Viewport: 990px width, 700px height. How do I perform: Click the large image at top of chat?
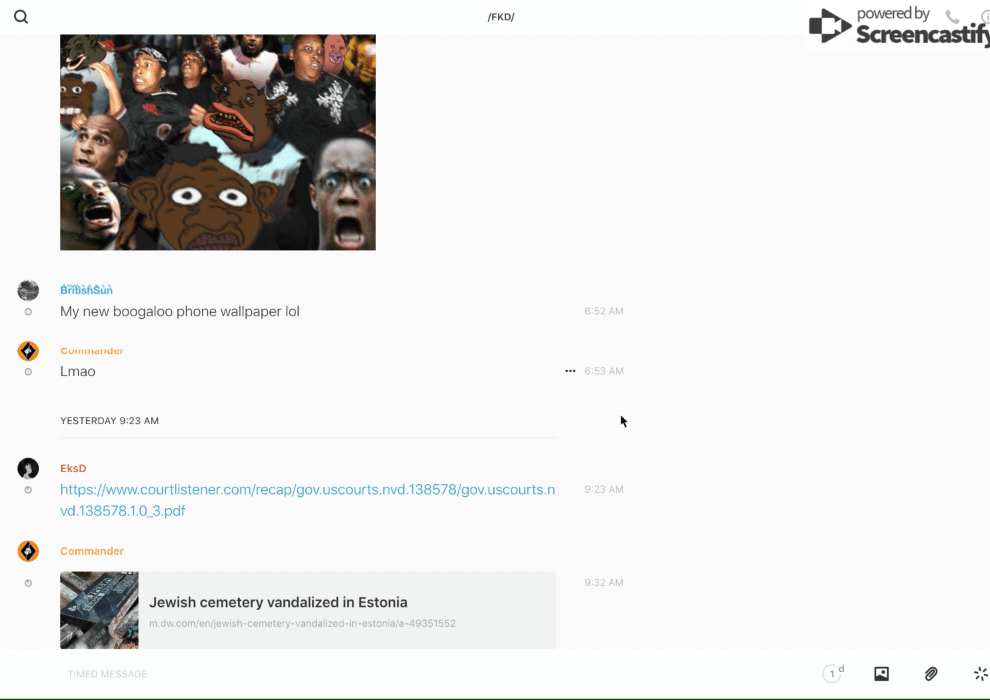(218, 142)
